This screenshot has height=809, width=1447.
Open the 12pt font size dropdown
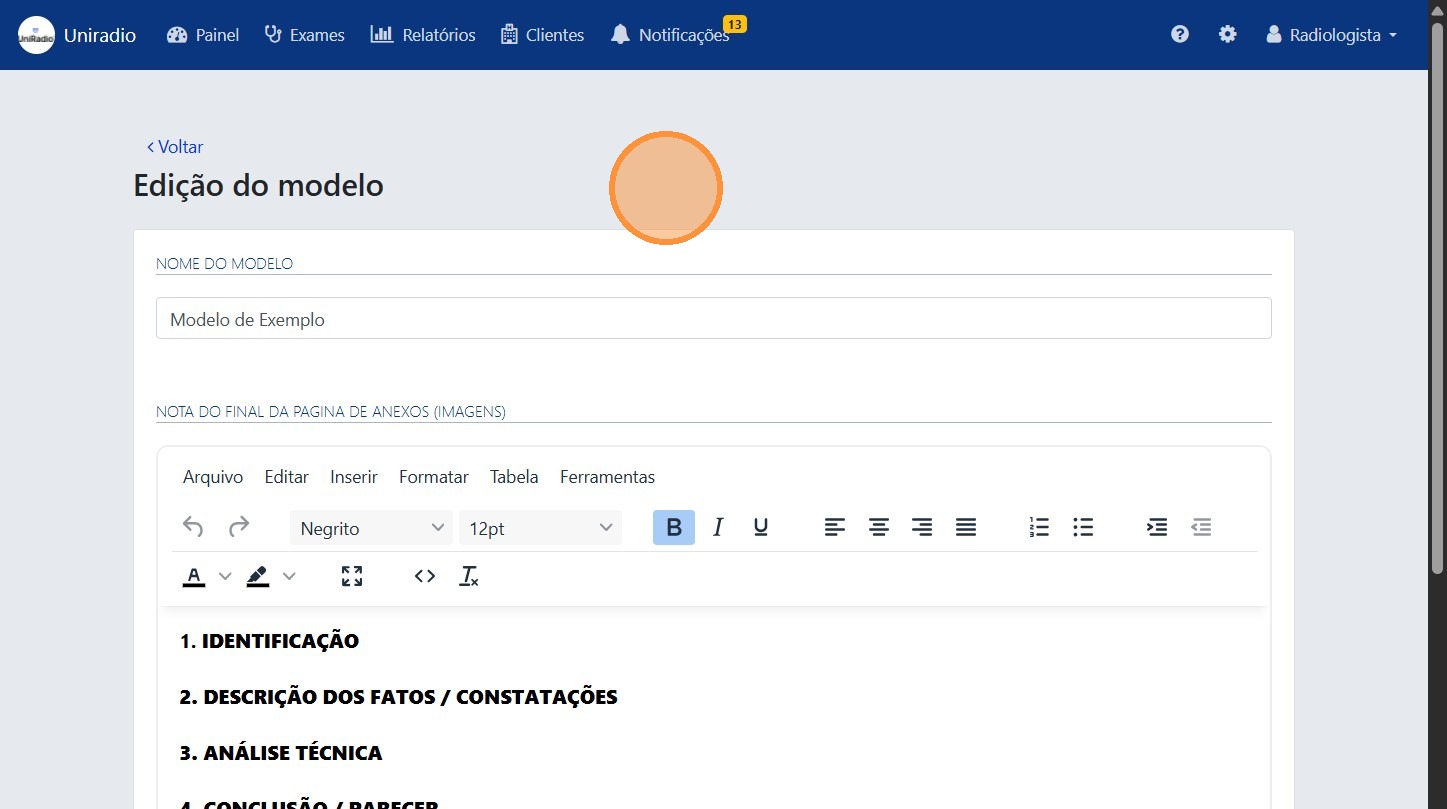(x=540, y=527)
